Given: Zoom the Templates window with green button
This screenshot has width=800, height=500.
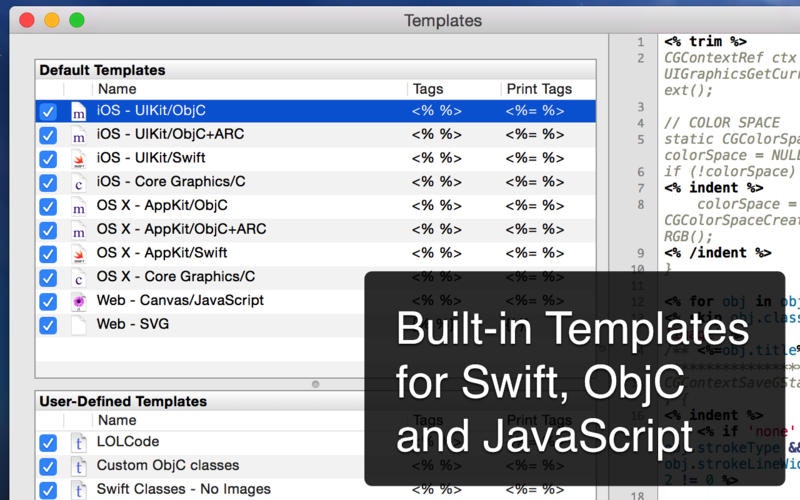Looking at the screenshot, I should [x=77, y=20].
